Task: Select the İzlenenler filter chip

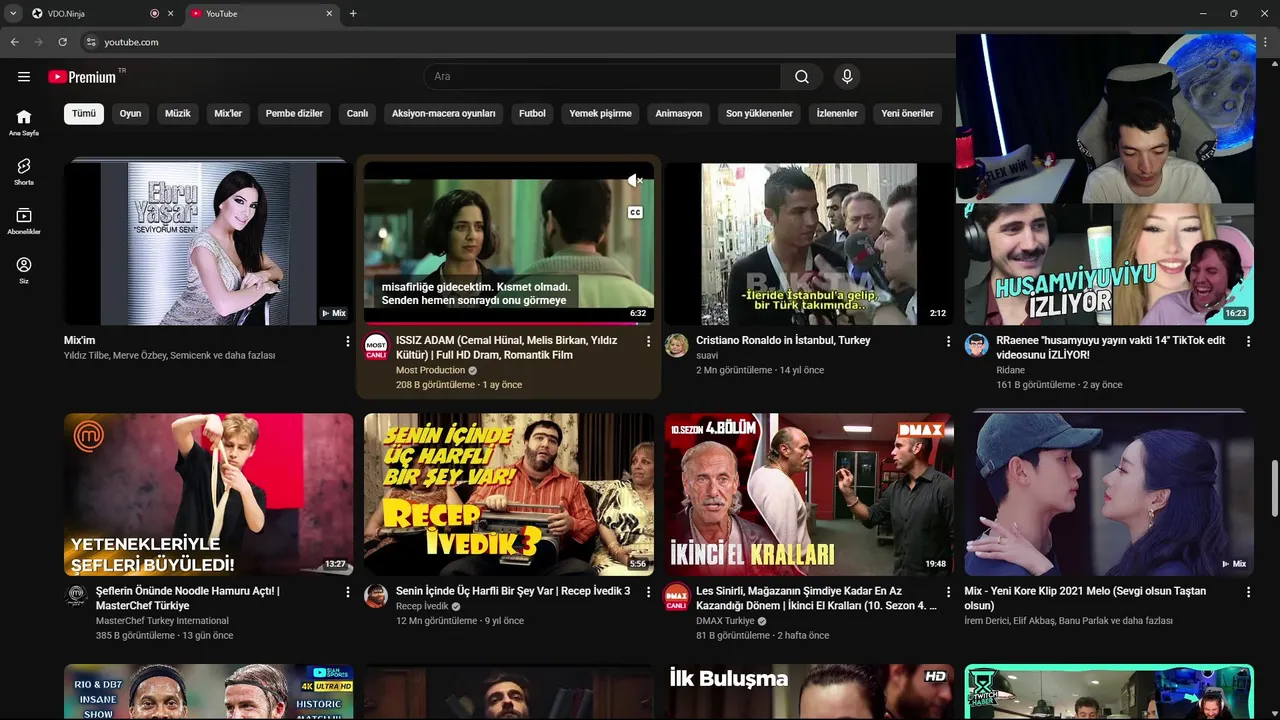Action: click(x=837, y=113)
